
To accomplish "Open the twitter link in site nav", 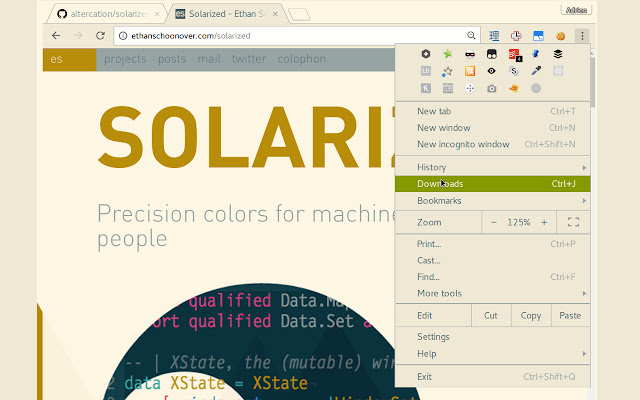I will tap(249, 59).
